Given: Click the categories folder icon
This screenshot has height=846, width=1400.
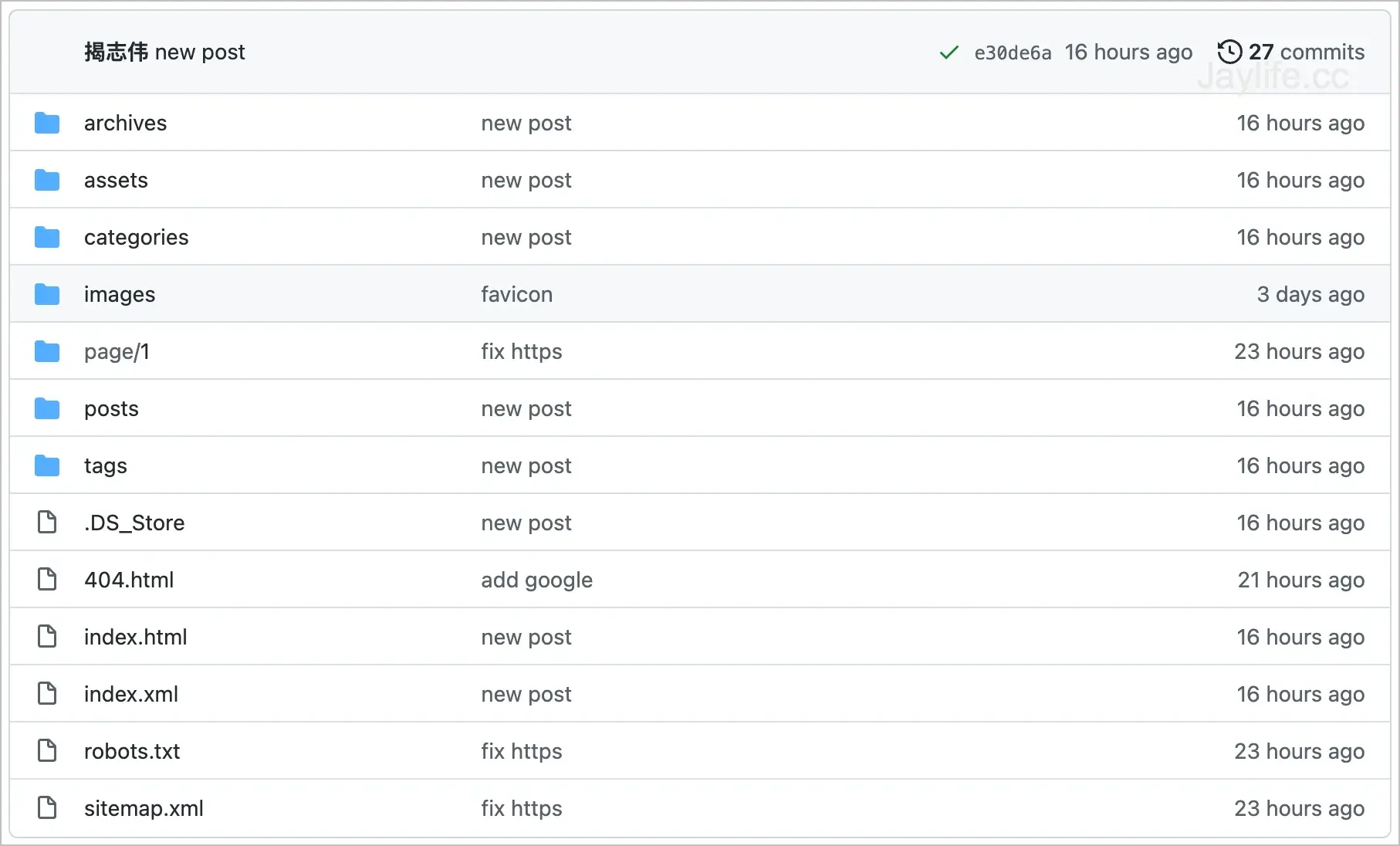Looking at the screenshot, I should [47, 237].
